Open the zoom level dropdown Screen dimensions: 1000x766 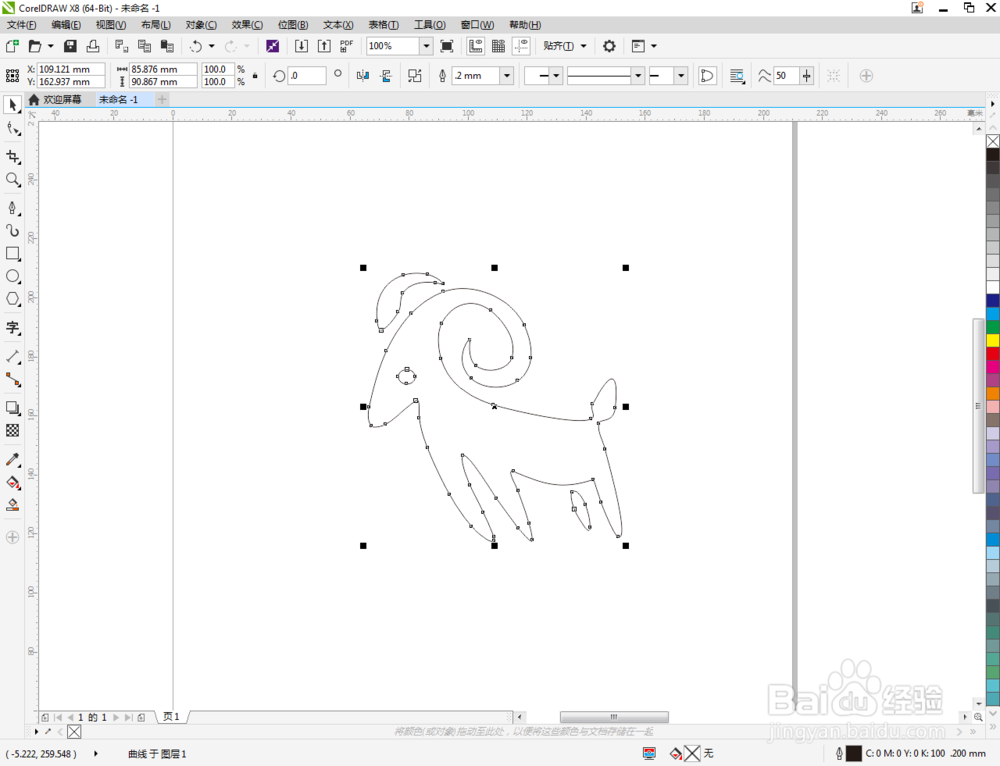[x=426, y=46]
